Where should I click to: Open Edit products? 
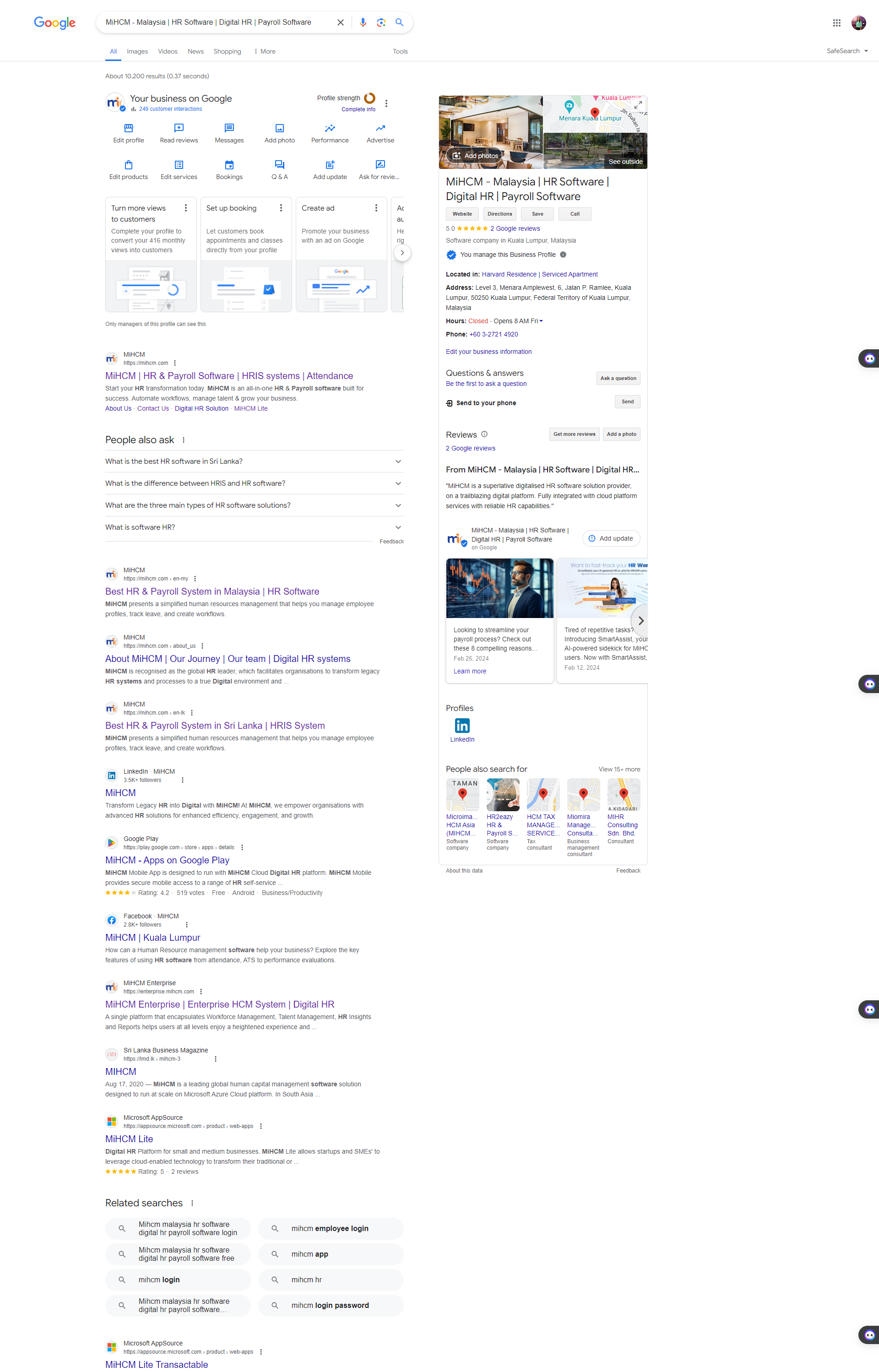coord(129,170)
